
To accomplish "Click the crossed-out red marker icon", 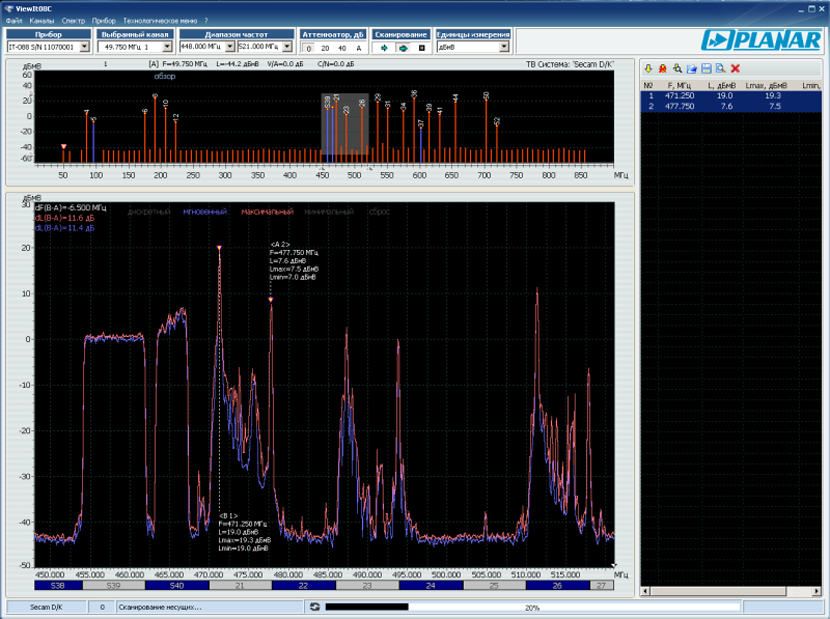I will point(662,68).
